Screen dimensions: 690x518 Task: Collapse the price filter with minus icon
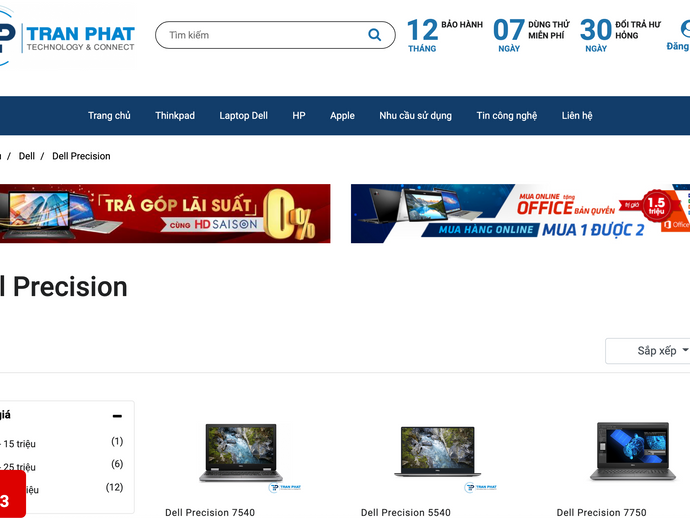coord(117,415)
